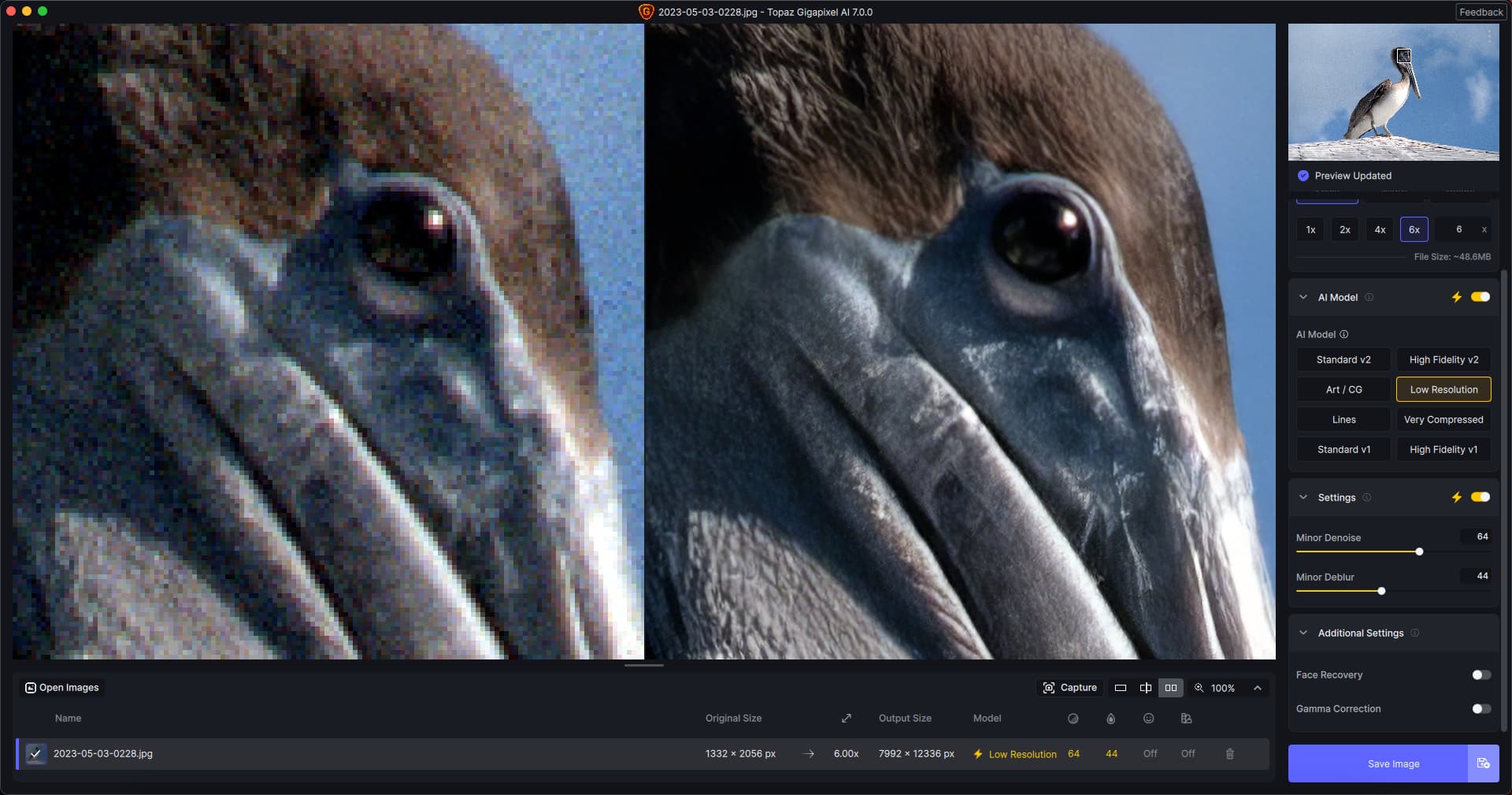This screenshot has width=1512, height=795.
Task: Switch to split view layout
Action: 1145,688
